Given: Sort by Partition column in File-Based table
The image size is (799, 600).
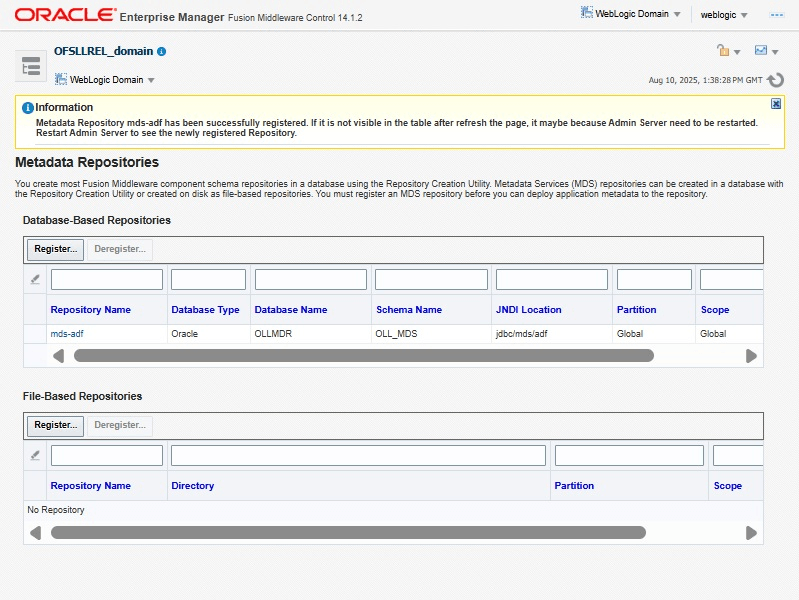Looking at the screenshot, I should pyautogui.click(x=574, y=486).
